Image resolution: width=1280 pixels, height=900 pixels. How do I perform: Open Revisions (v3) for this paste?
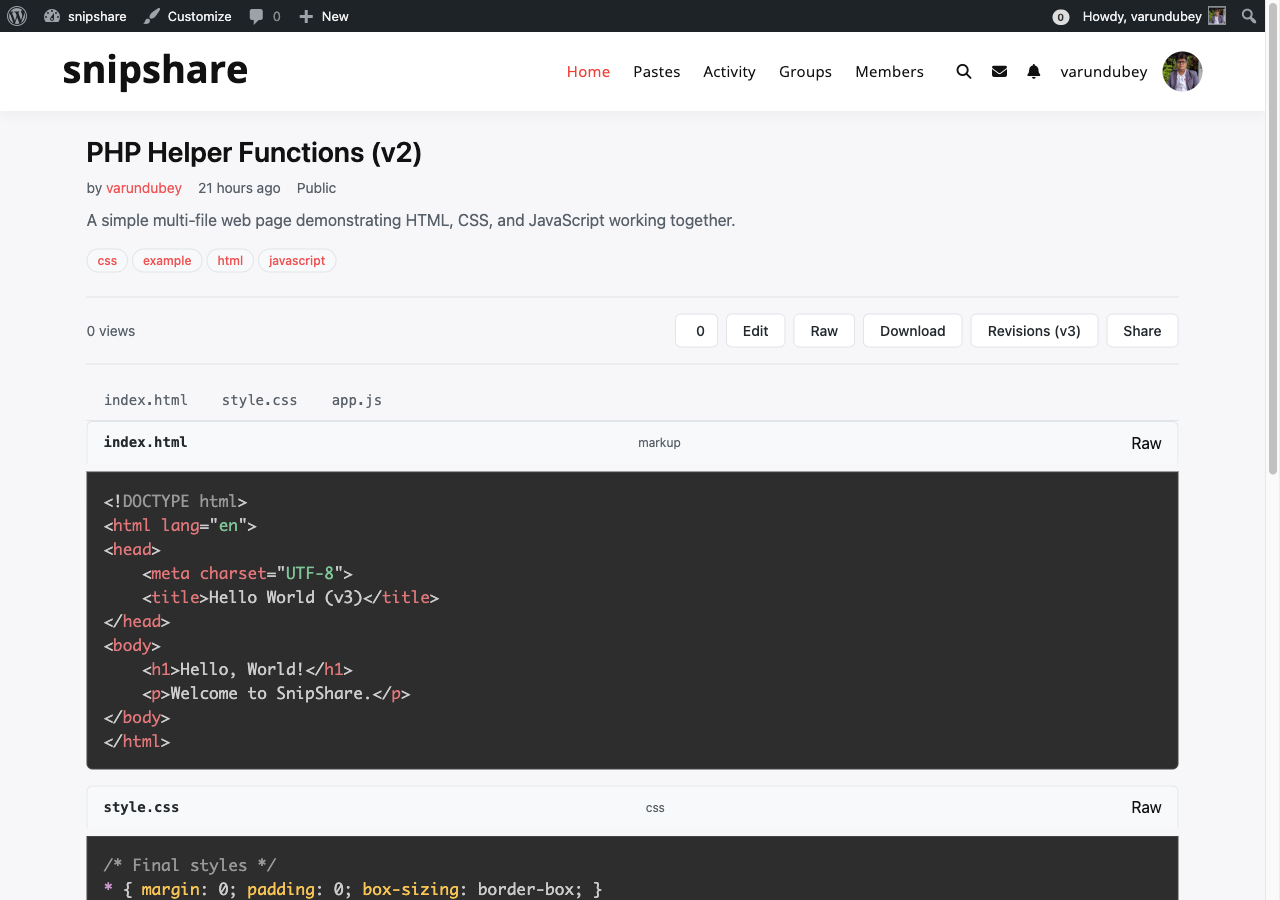[1034, 330]
